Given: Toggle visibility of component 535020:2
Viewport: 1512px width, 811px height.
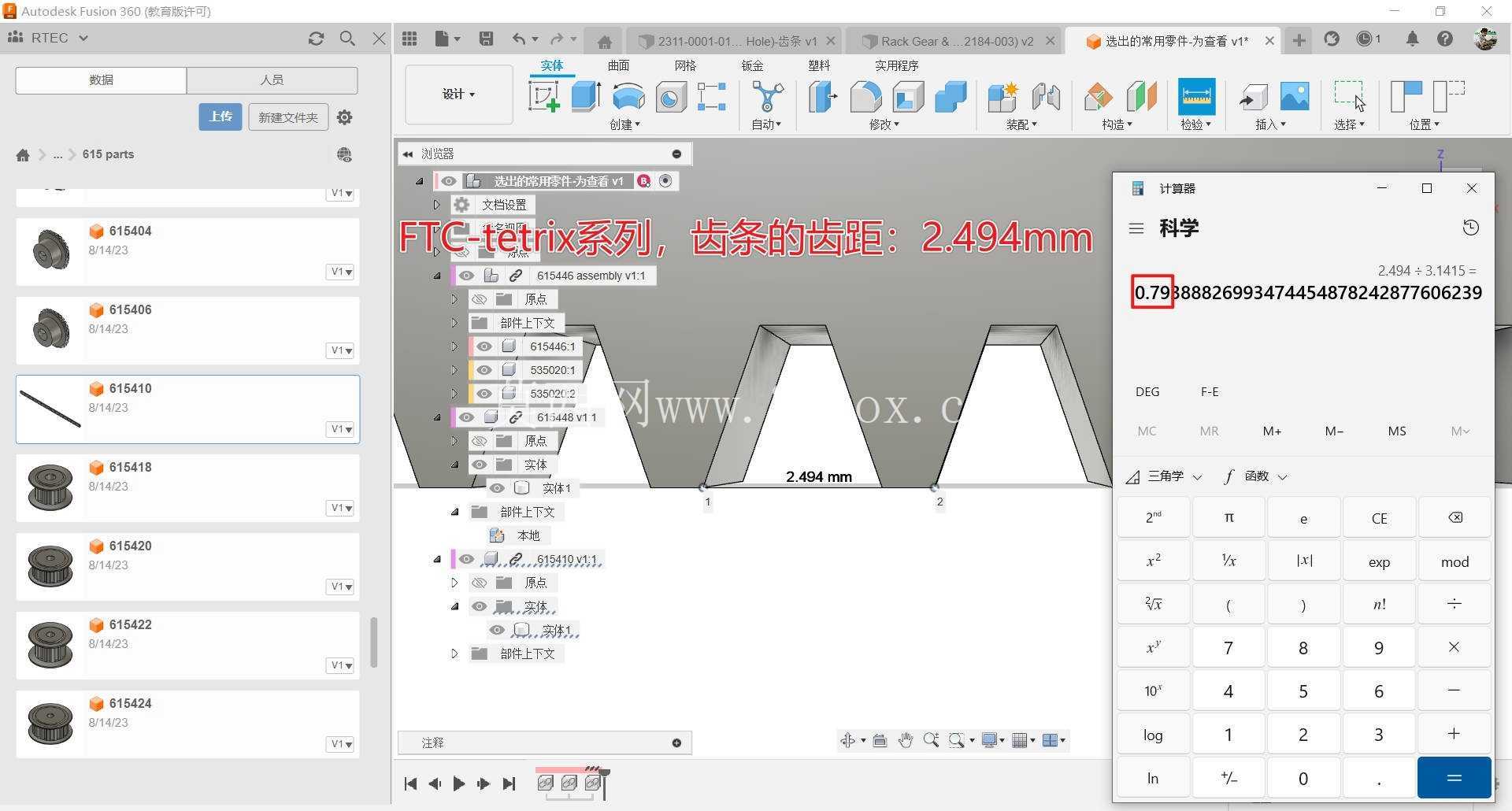Looking at the screenshot, I should click(484, 394).
